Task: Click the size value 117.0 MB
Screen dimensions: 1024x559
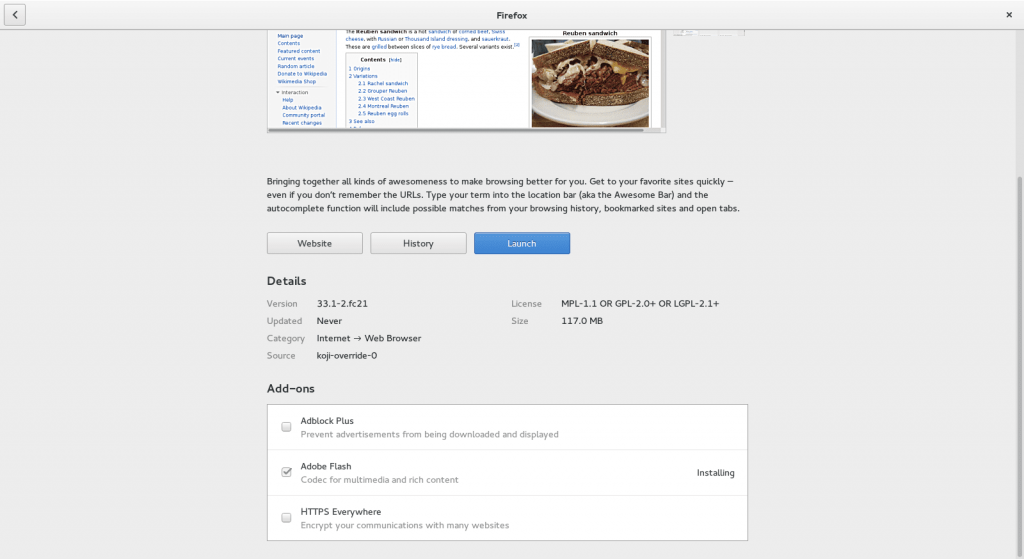Action: tap(582, 321)
